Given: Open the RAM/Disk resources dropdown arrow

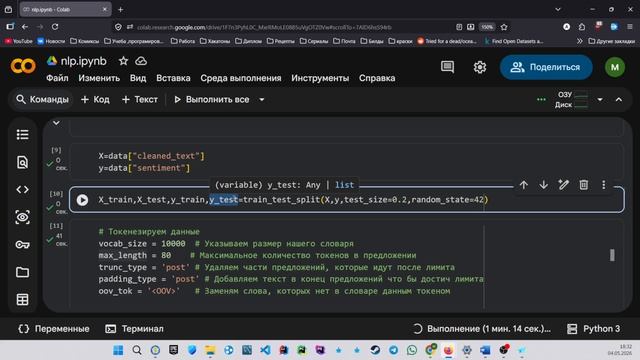Looking at the screenshot, I should pyautogui.click(x=600, y=100).
